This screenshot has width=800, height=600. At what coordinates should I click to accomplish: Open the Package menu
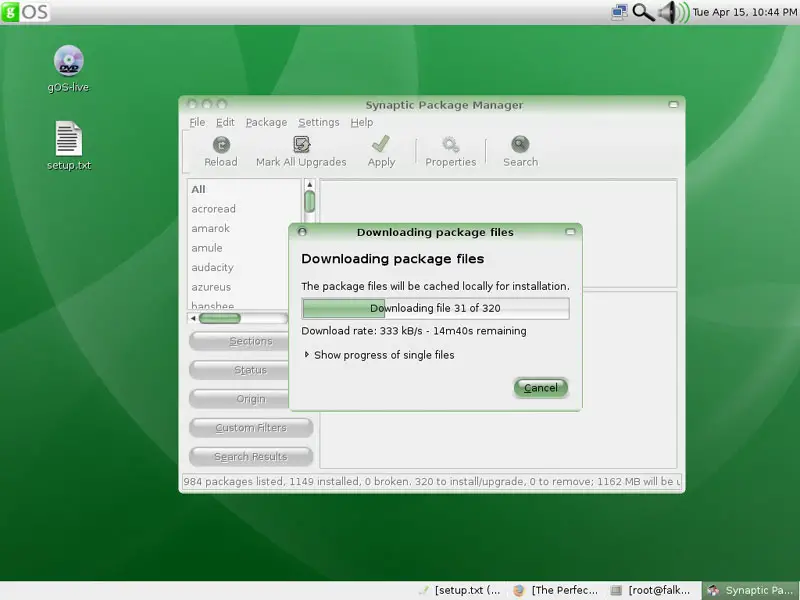click(266, 122)
